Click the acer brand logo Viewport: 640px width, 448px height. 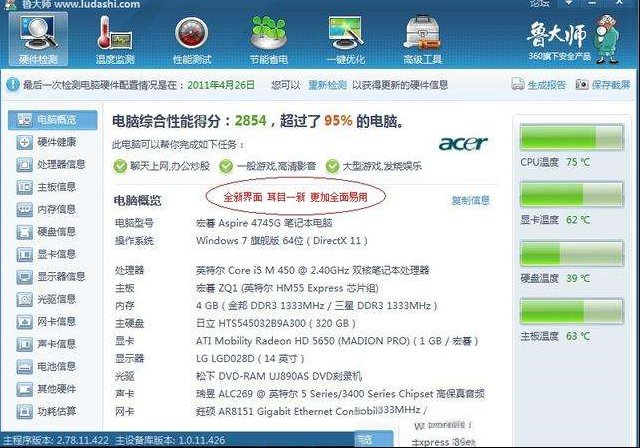click(x=463, y=143)
